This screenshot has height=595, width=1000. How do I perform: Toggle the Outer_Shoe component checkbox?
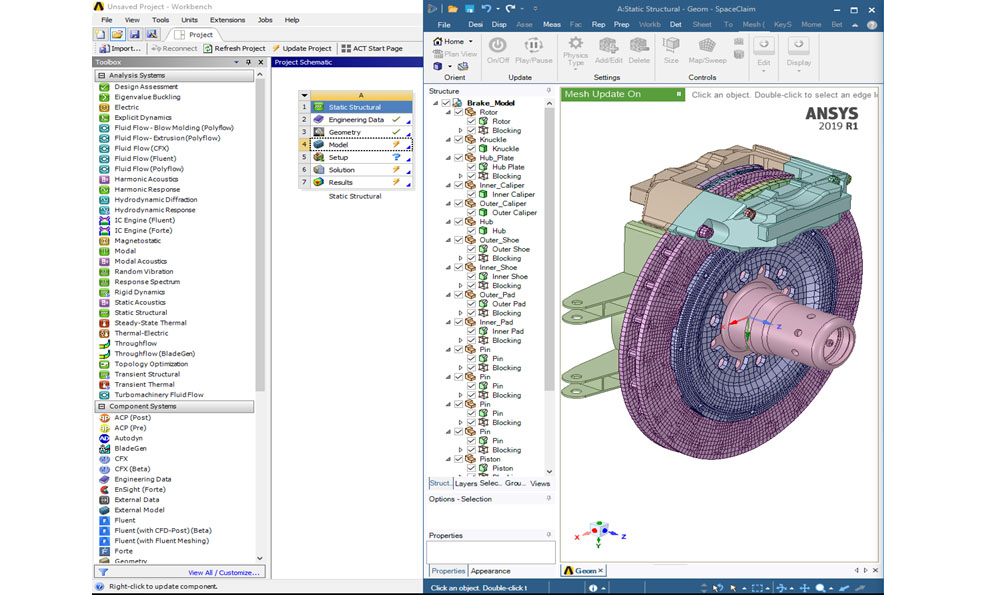pos(459,240)
